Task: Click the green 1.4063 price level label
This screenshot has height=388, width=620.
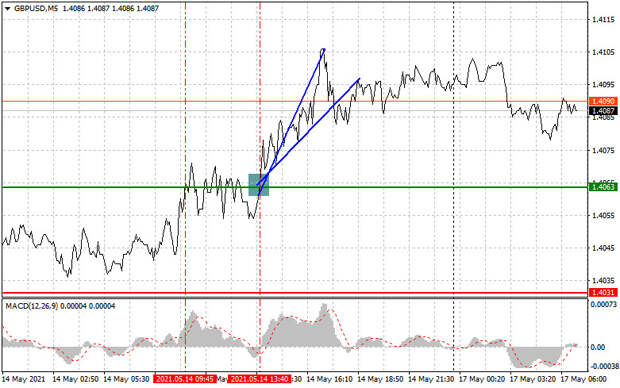Action: coord(603,187)
